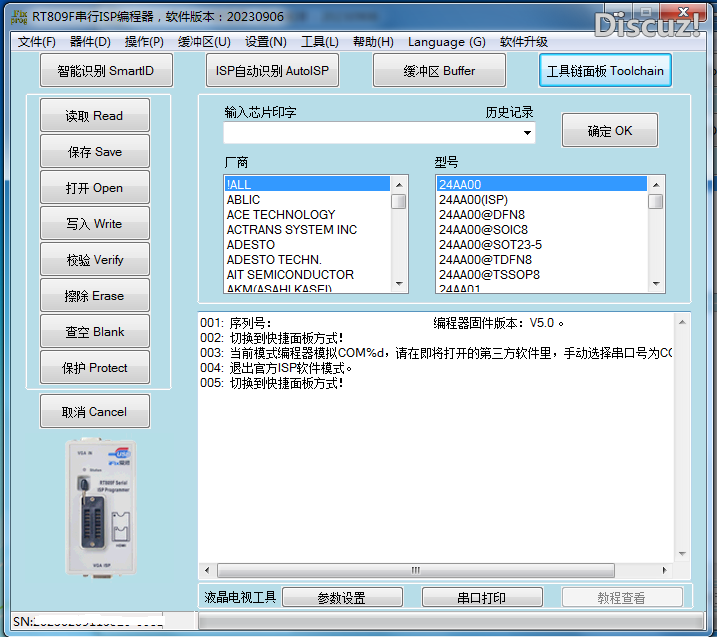Click the 查空 Blank button
717x637 pixels.
pyautogui.click(x=95, y=331)
